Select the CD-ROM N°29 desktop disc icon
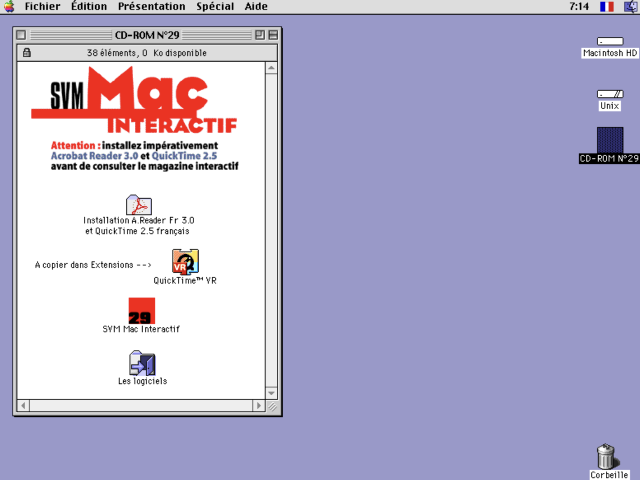Screen dimensions: 640x480 point(610,140)
